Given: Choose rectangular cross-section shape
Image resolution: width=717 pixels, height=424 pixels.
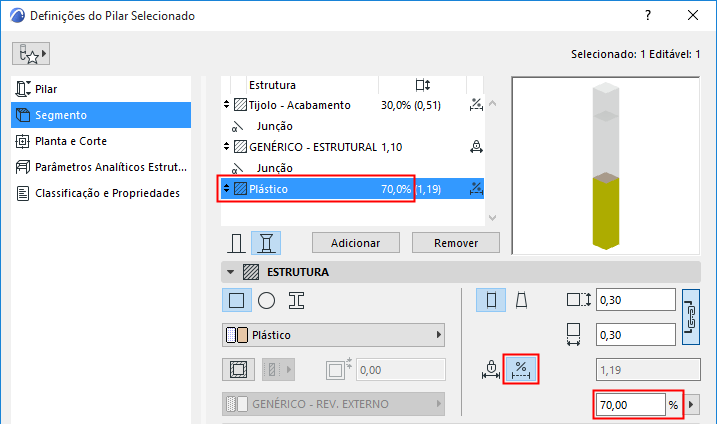Looking at the screenshot, I should [236, 299].
